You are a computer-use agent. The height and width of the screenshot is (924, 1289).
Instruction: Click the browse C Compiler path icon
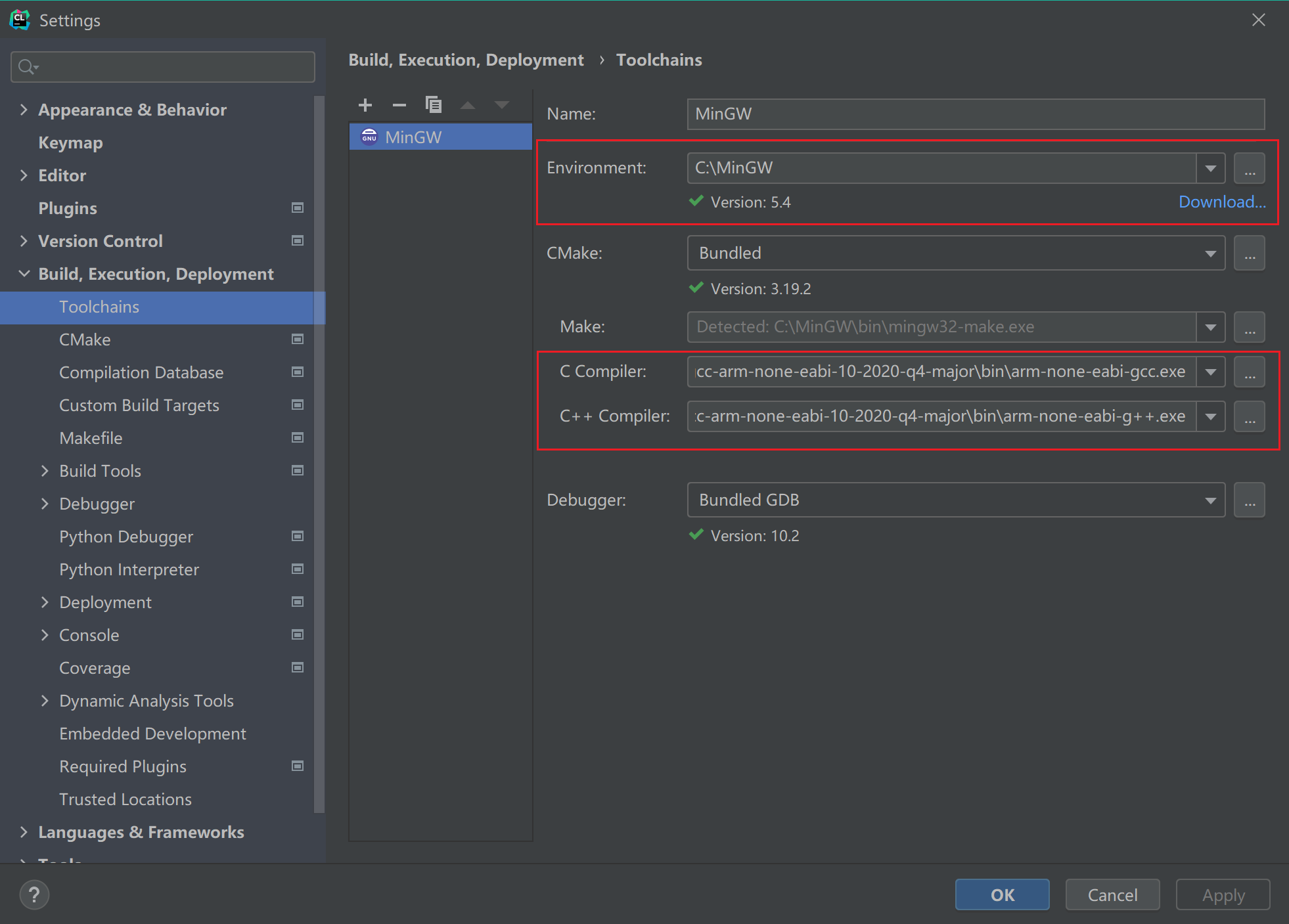(1249, 372)
